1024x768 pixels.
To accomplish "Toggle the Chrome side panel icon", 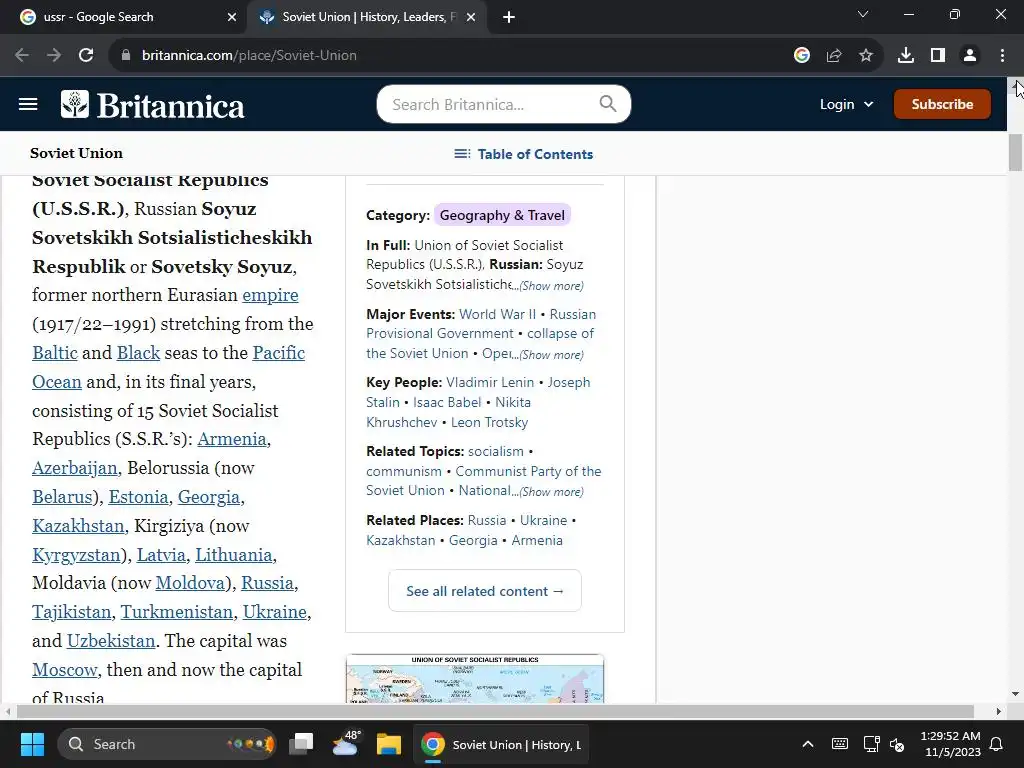I will click(x=938, y=56).
